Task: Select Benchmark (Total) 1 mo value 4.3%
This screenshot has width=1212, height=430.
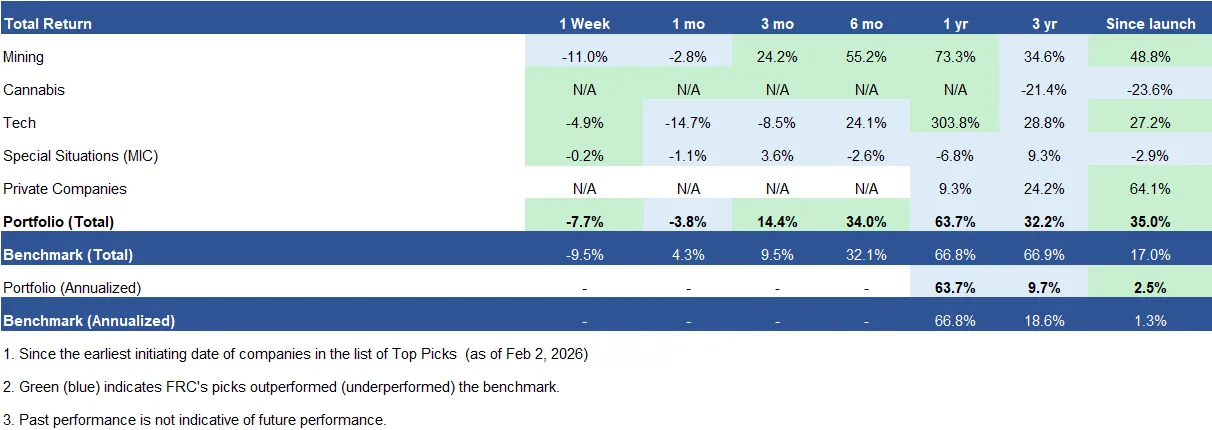Action: pyautogui.click(x=688, y=255)
